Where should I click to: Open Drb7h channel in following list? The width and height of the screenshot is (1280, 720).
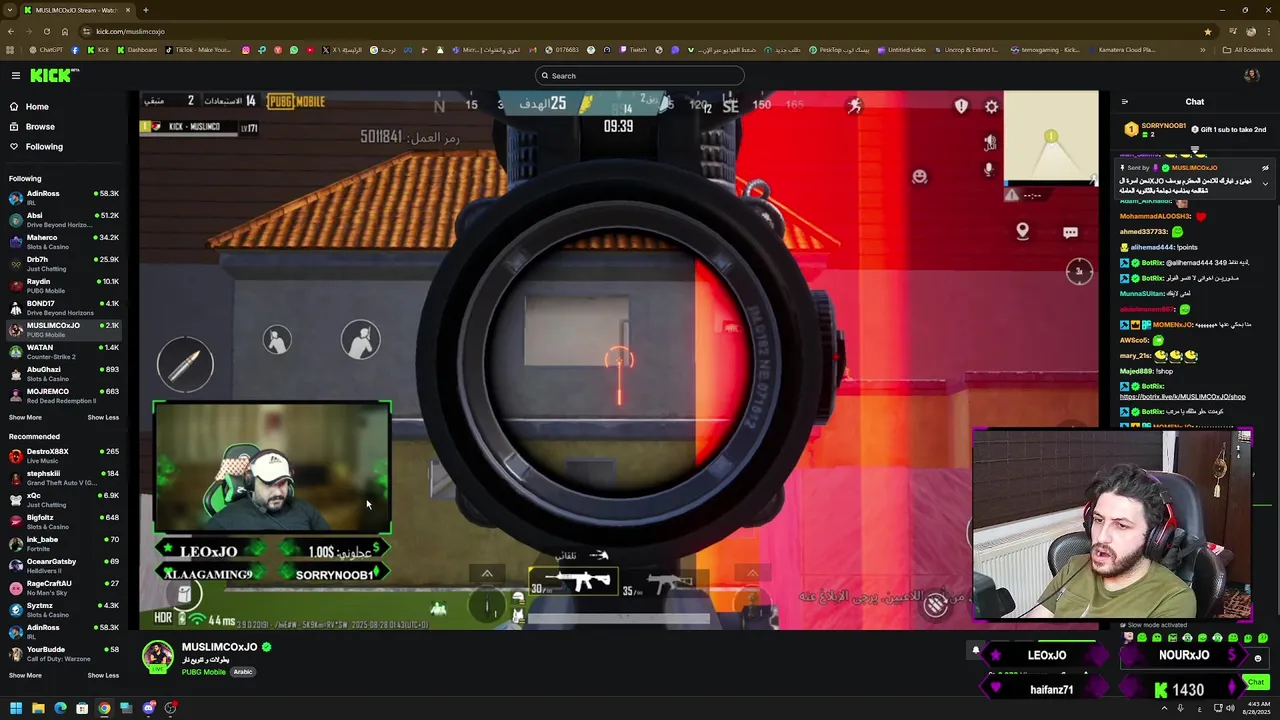[x=63, y=264]
